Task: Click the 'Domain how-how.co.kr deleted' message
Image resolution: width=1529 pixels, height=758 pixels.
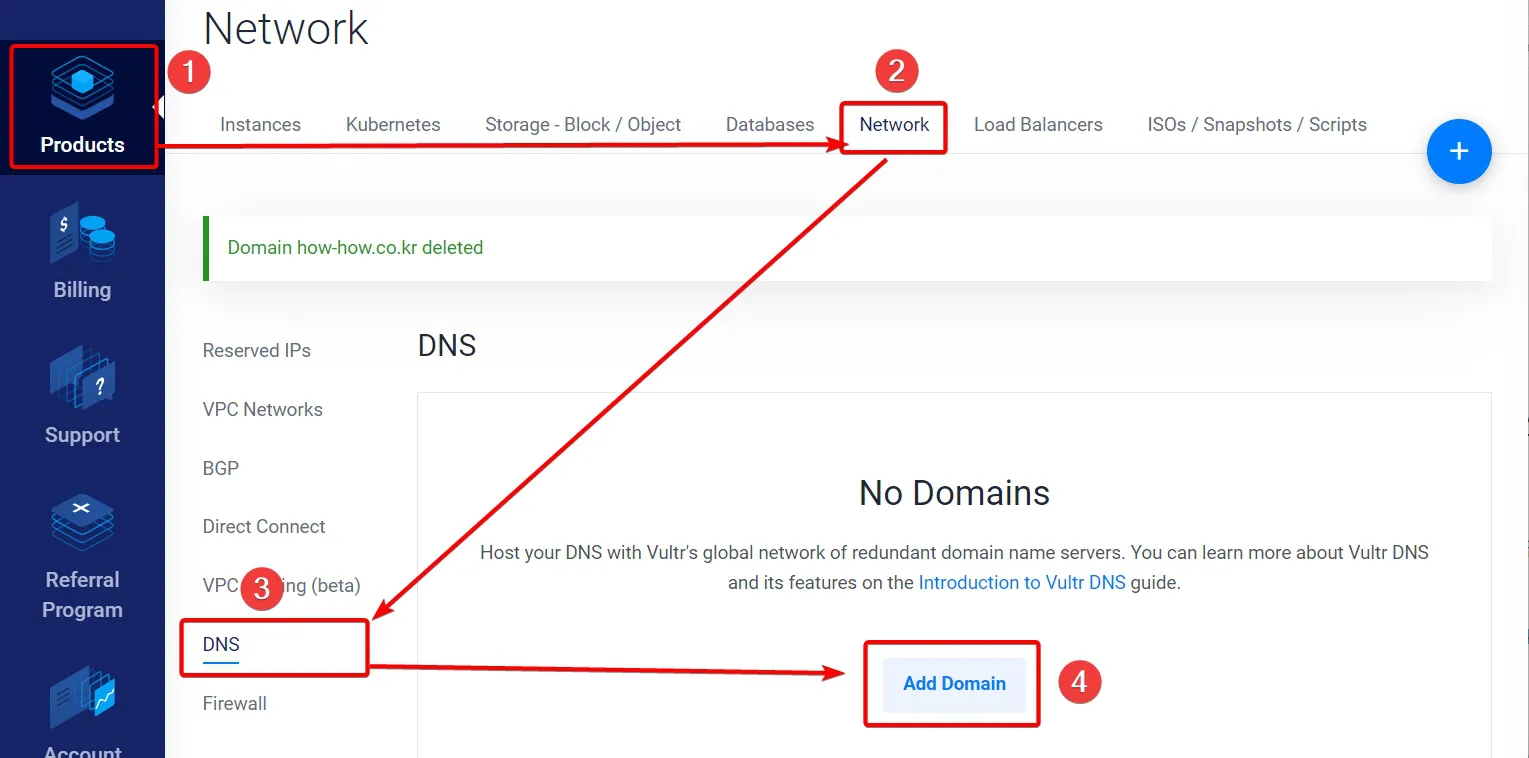Action: pos(355,247)
